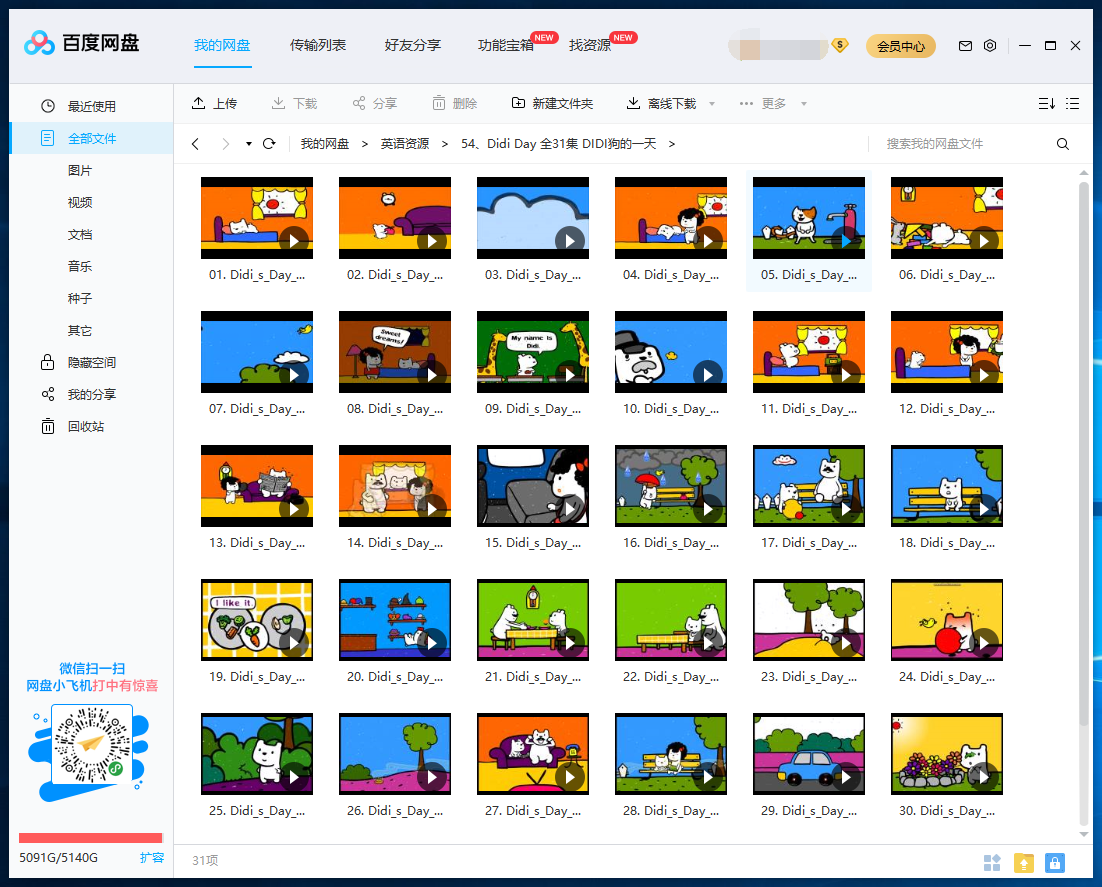
Task: Click the vertical scrollbar in file area
Action: pyautogui.click(x=1084, y=453)
